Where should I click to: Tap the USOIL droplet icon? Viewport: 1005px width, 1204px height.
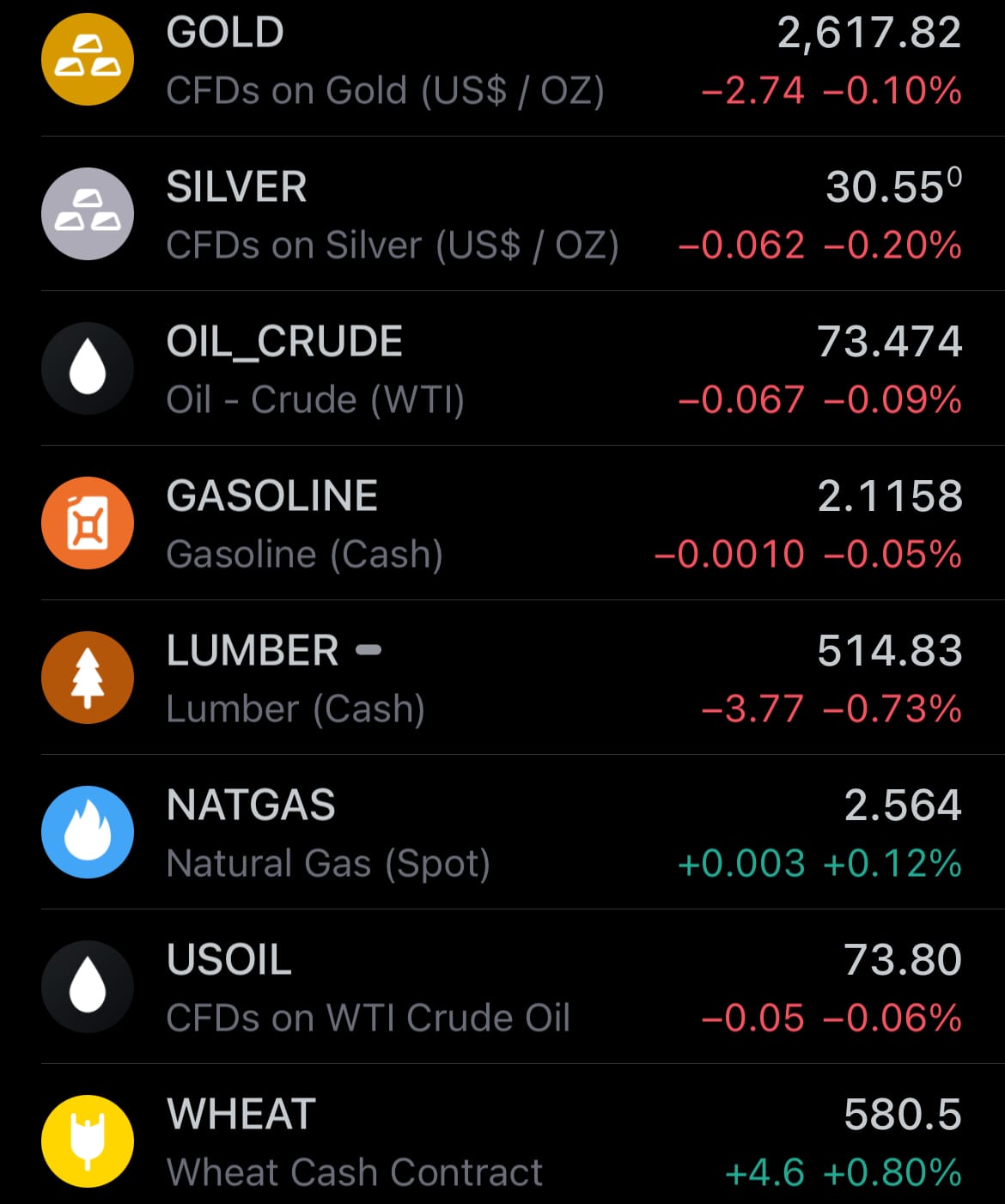point(88,987)
